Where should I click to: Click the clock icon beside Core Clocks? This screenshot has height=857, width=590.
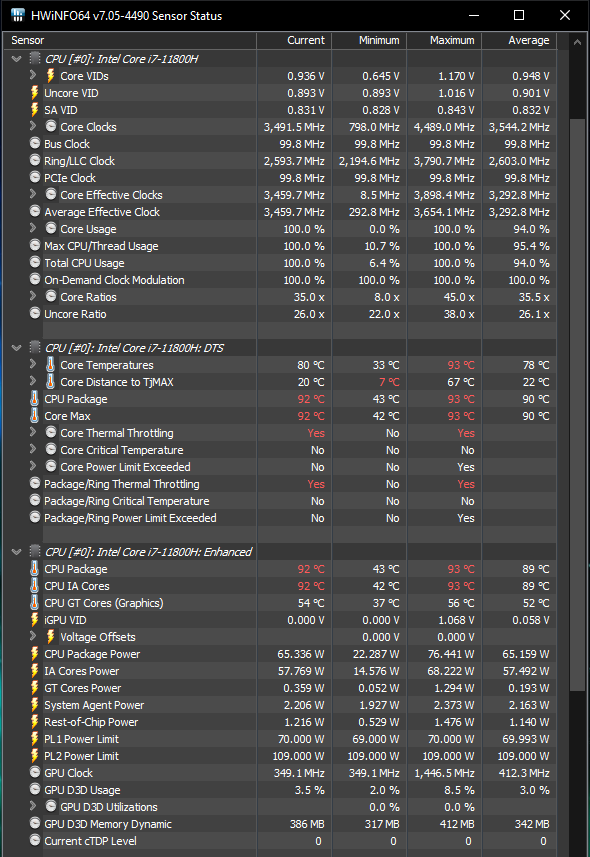coord(51,126)
